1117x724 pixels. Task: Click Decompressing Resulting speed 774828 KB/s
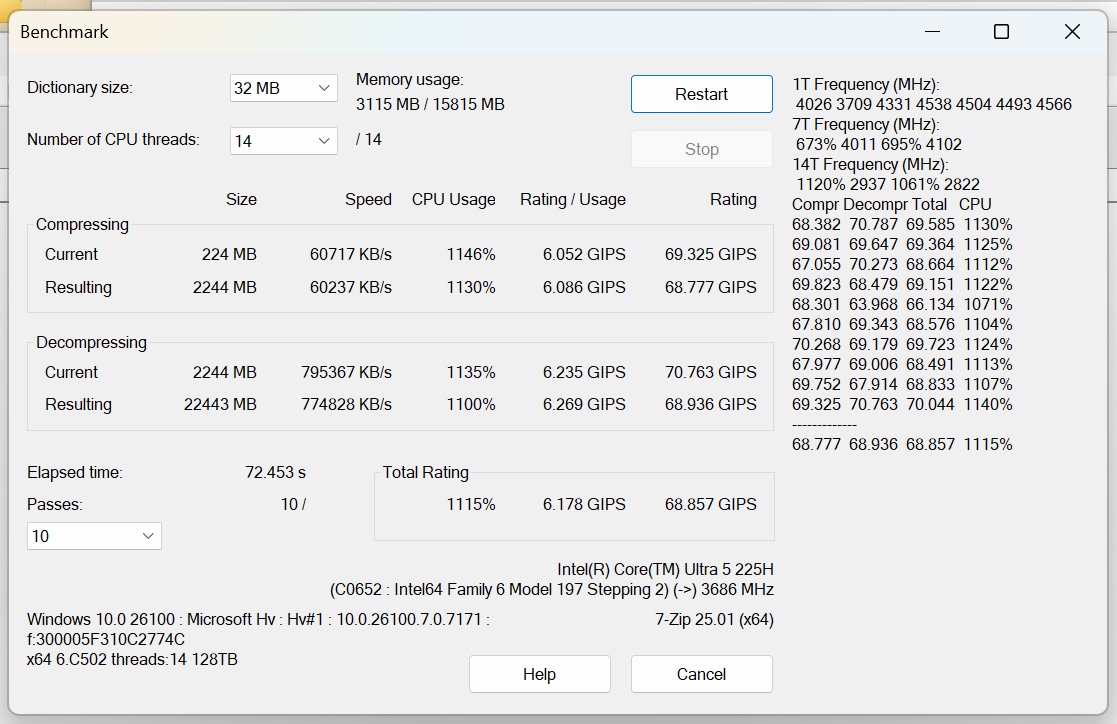tap(346, 404)
